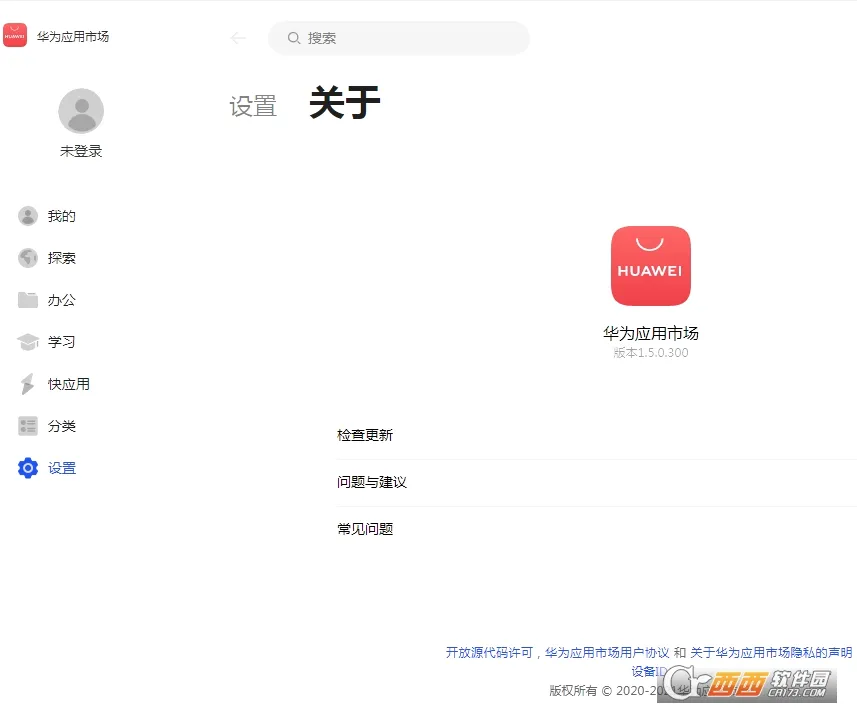Open 问题与建议 feedback row
This screenshot has width=857, height=713.
tap(597, 482)
